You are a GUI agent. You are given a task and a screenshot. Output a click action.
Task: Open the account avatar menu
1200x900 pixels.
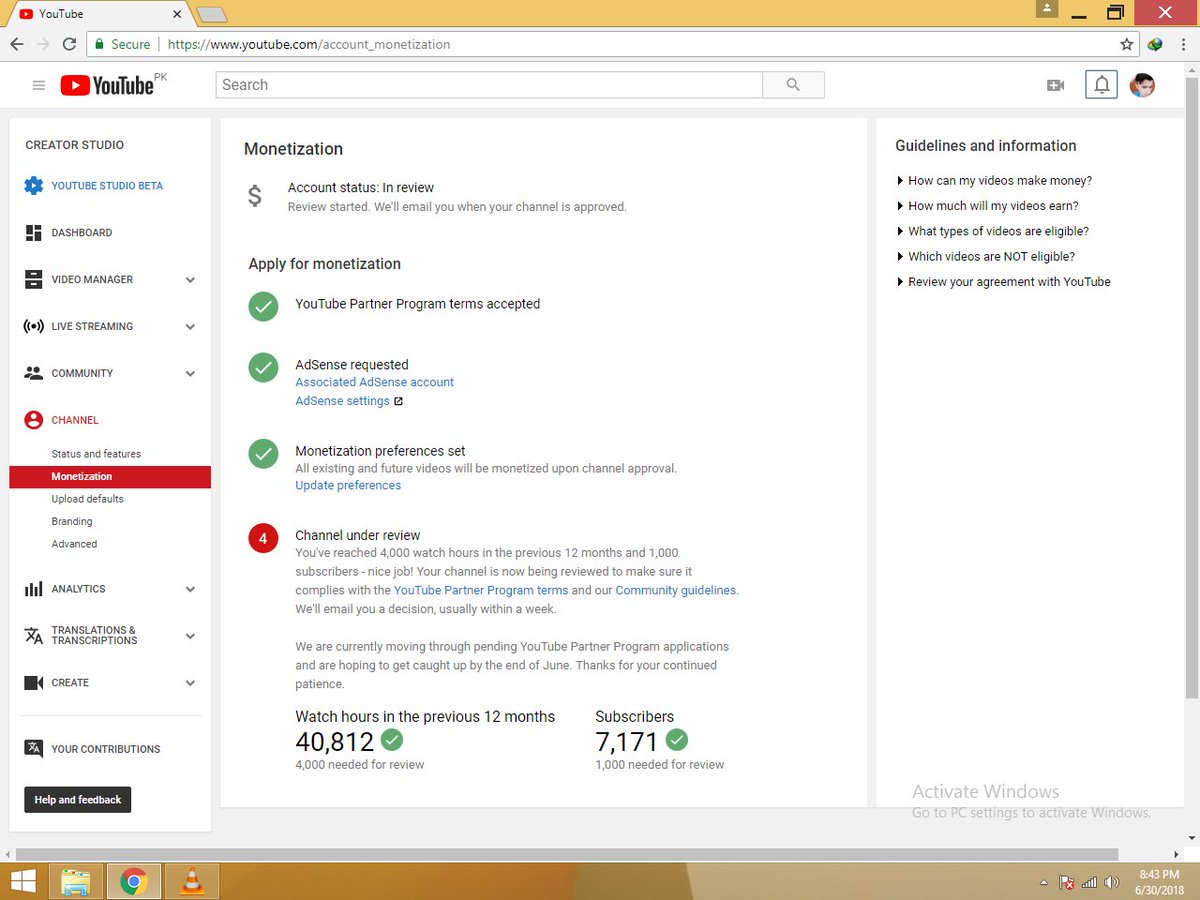click(1142, 86)
